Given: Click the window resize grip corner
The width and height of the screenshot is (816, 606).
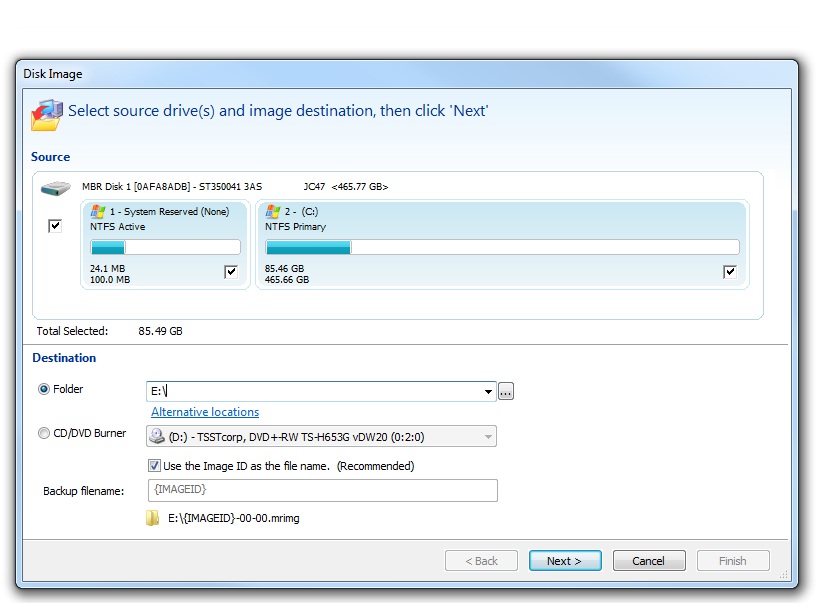Looking at the screenshot, I should tap(784, 574).
